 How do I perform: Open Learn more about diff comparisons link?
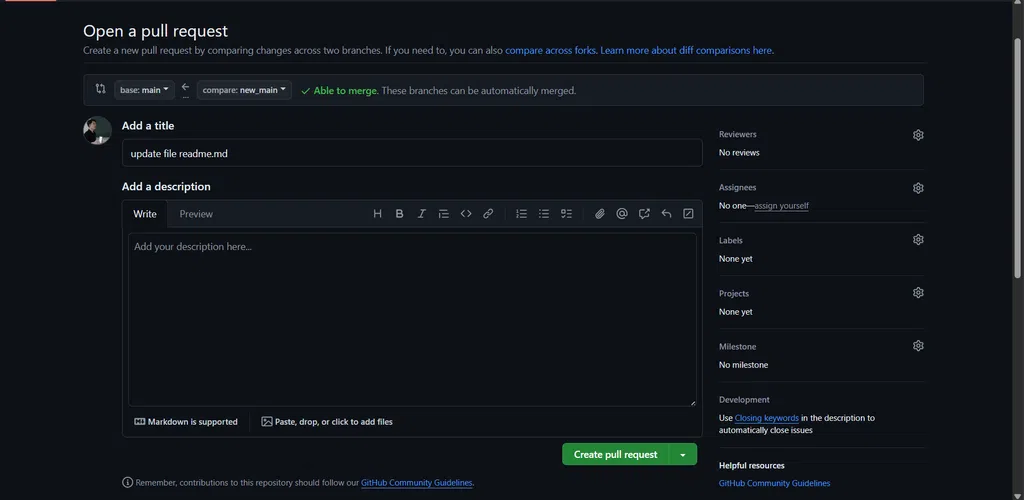tap(686, 50)
